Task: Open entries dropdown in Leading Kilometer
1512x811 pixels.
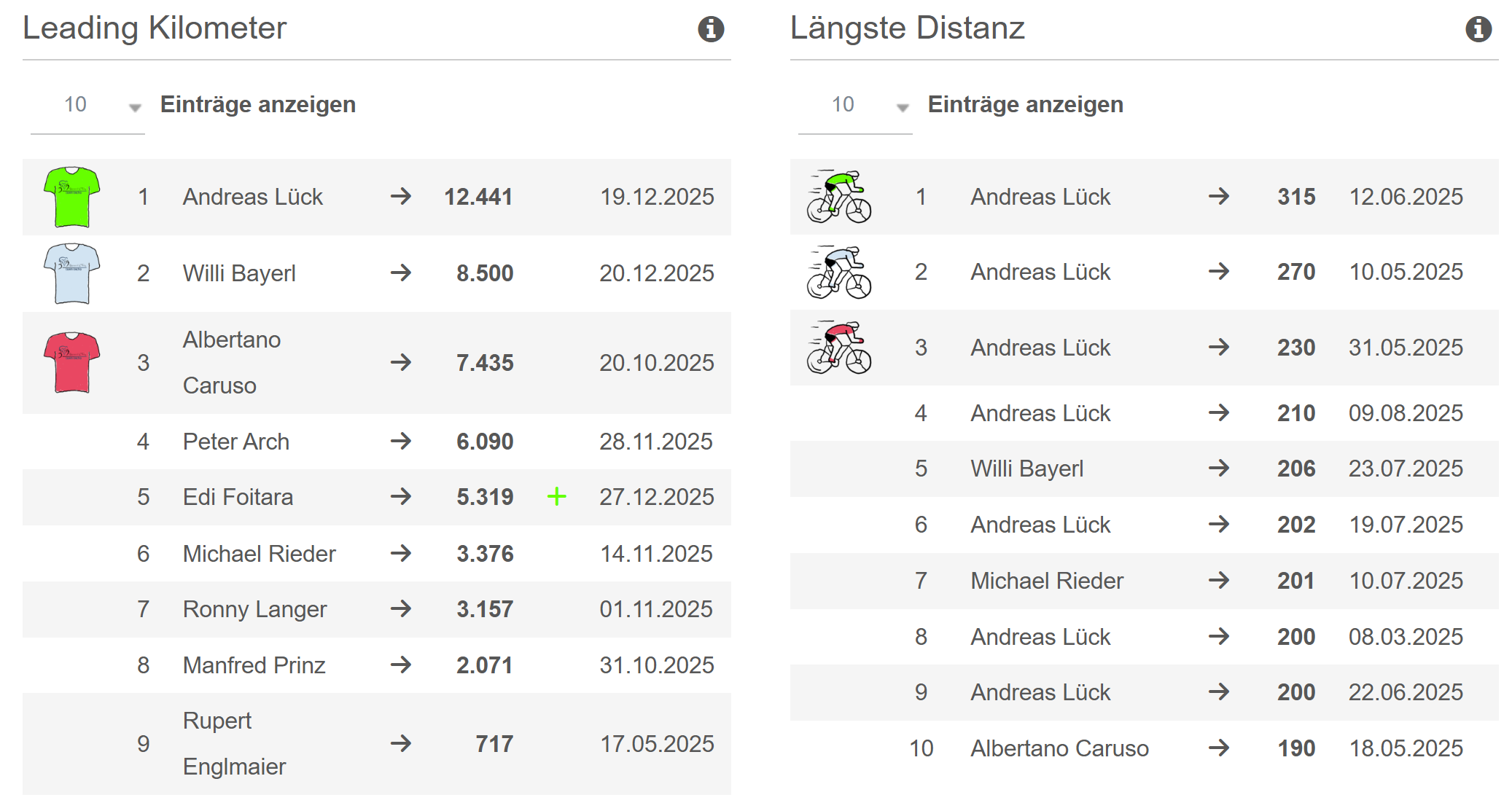Action: pyautogui.click(x=87, y=106)
